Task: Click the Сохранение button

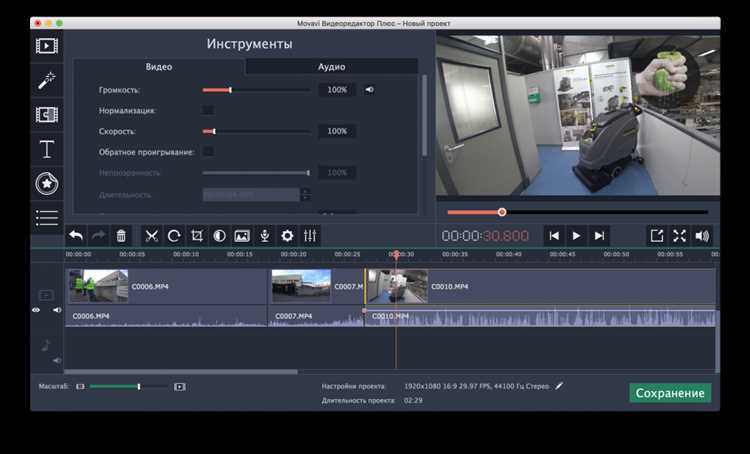Action: (670, 393)
